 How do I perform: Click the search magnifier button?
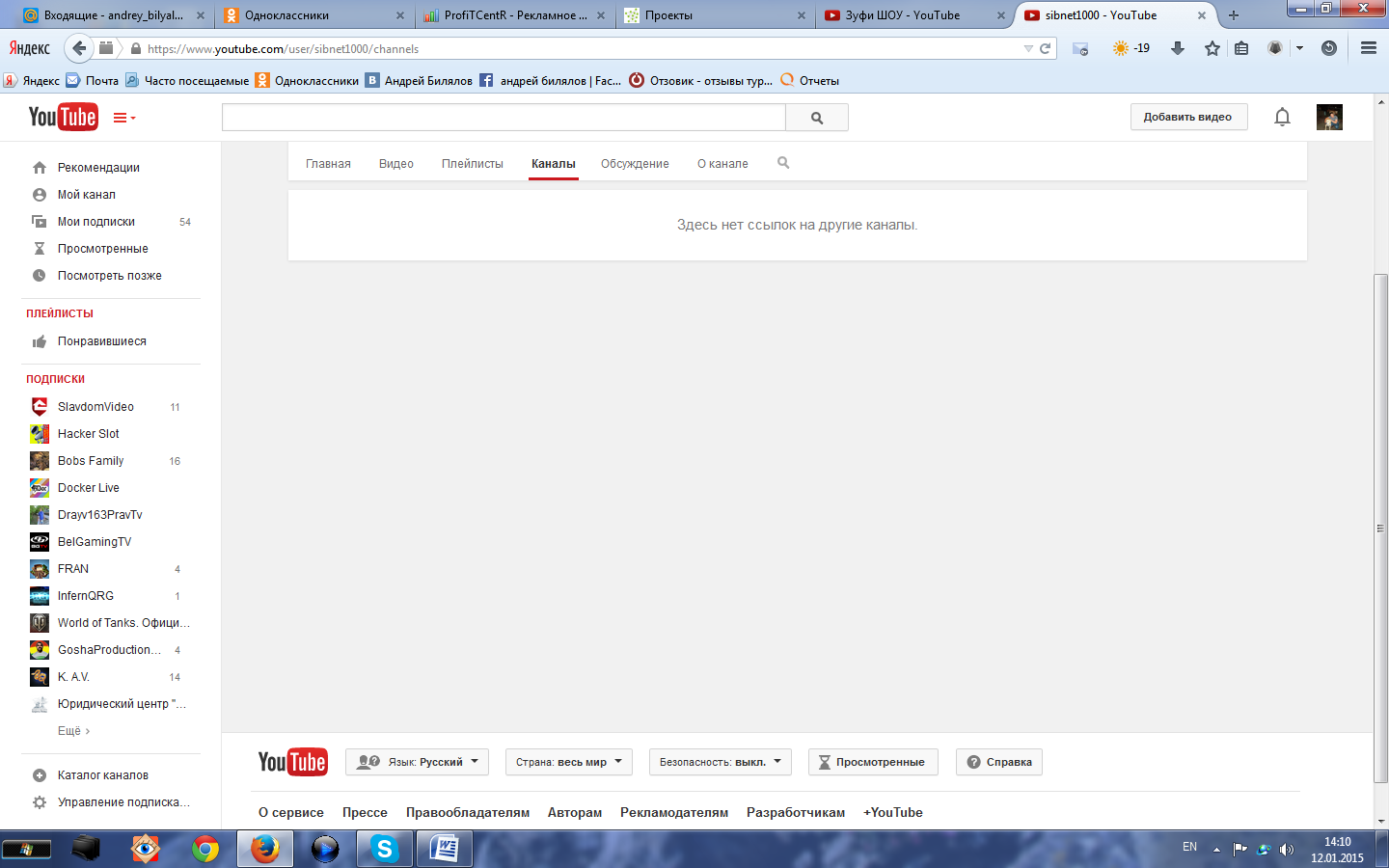coord(817,118)
